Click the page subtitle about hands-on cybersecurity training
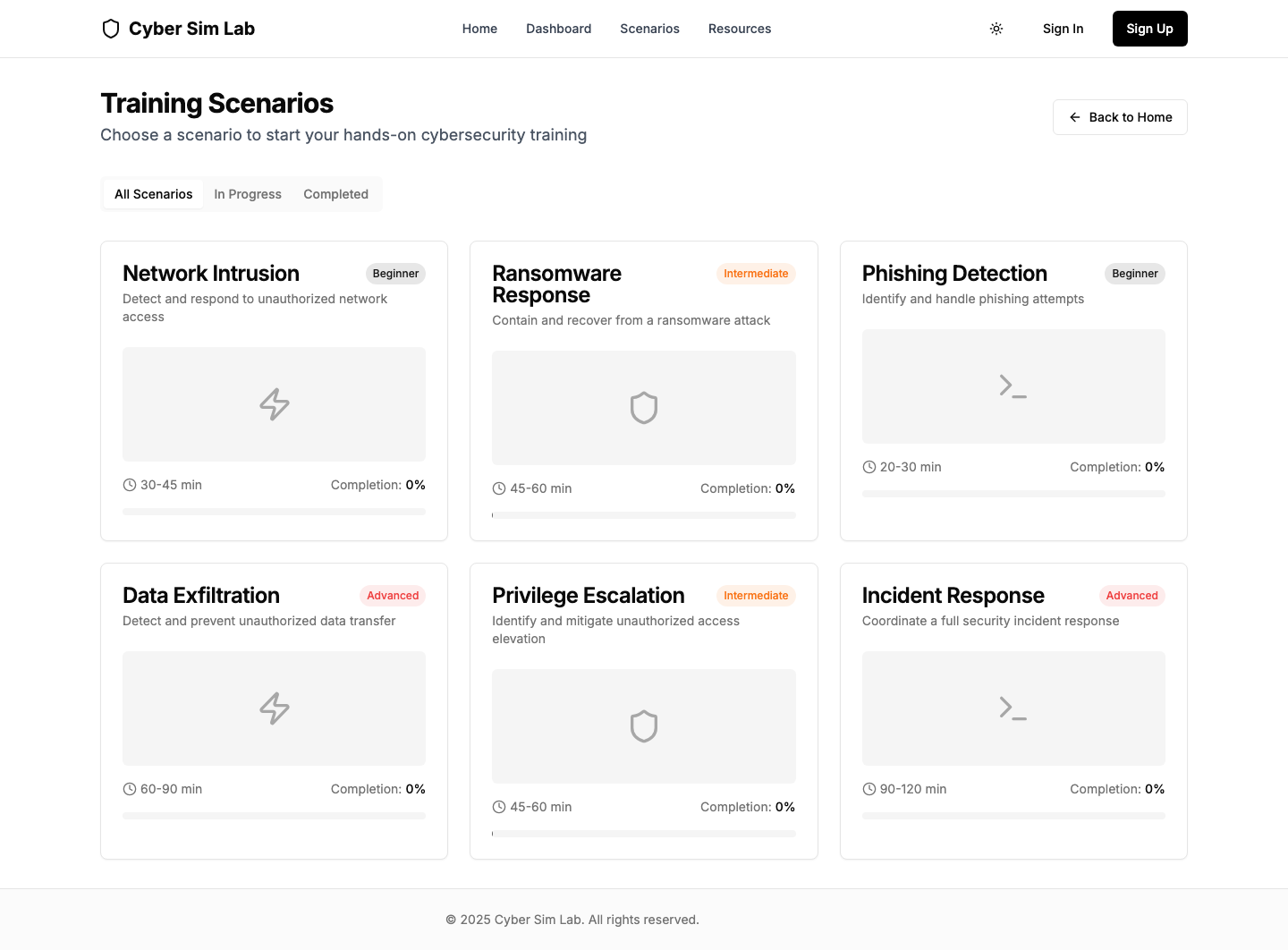 click(343, 135)
